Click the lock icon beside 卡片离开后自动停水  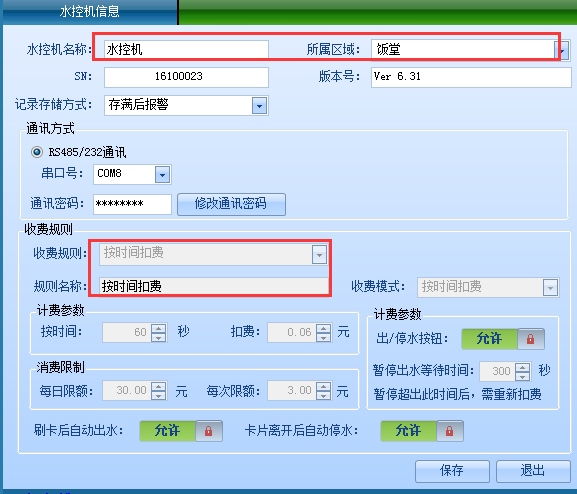[x=450, y=431]
